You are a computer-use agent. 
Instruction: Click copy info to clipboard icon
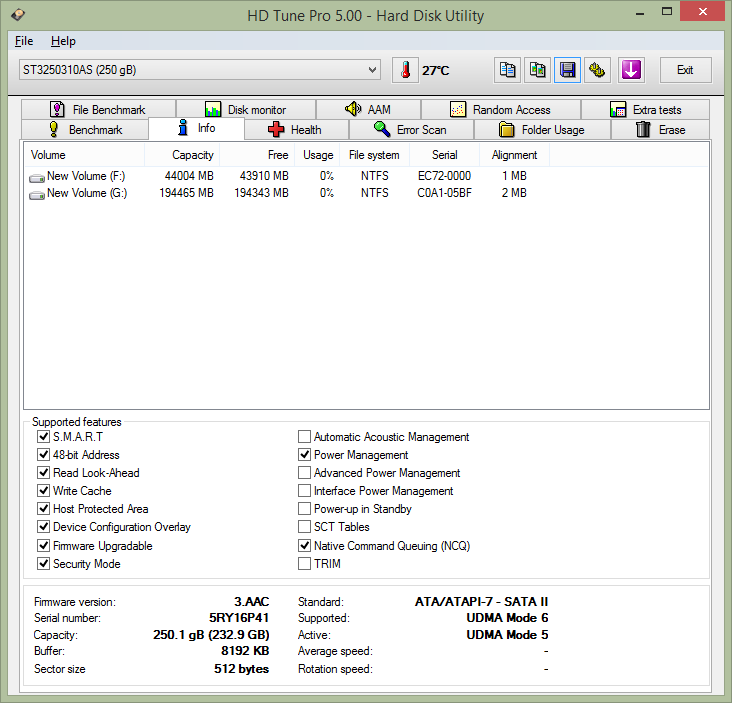pyautogui.click(x=507, y=70)
